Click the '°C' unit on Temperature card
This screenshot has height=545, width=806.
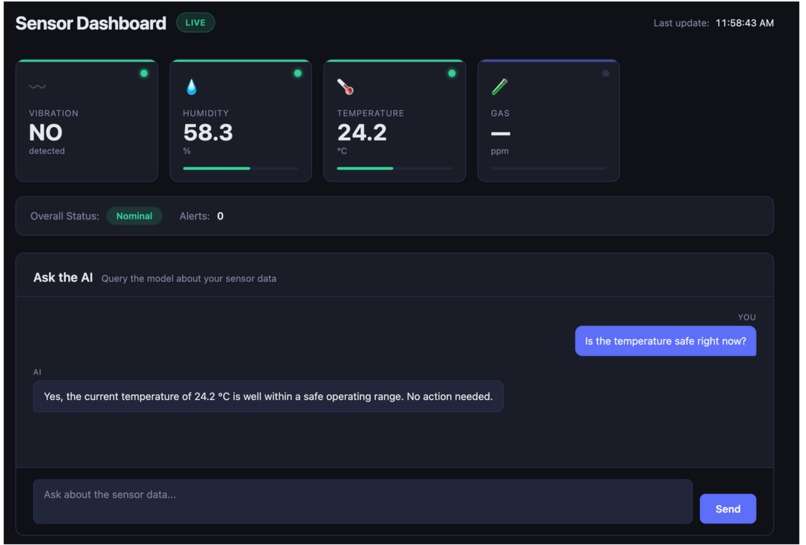pyautogui.click(x=342, y=151)
